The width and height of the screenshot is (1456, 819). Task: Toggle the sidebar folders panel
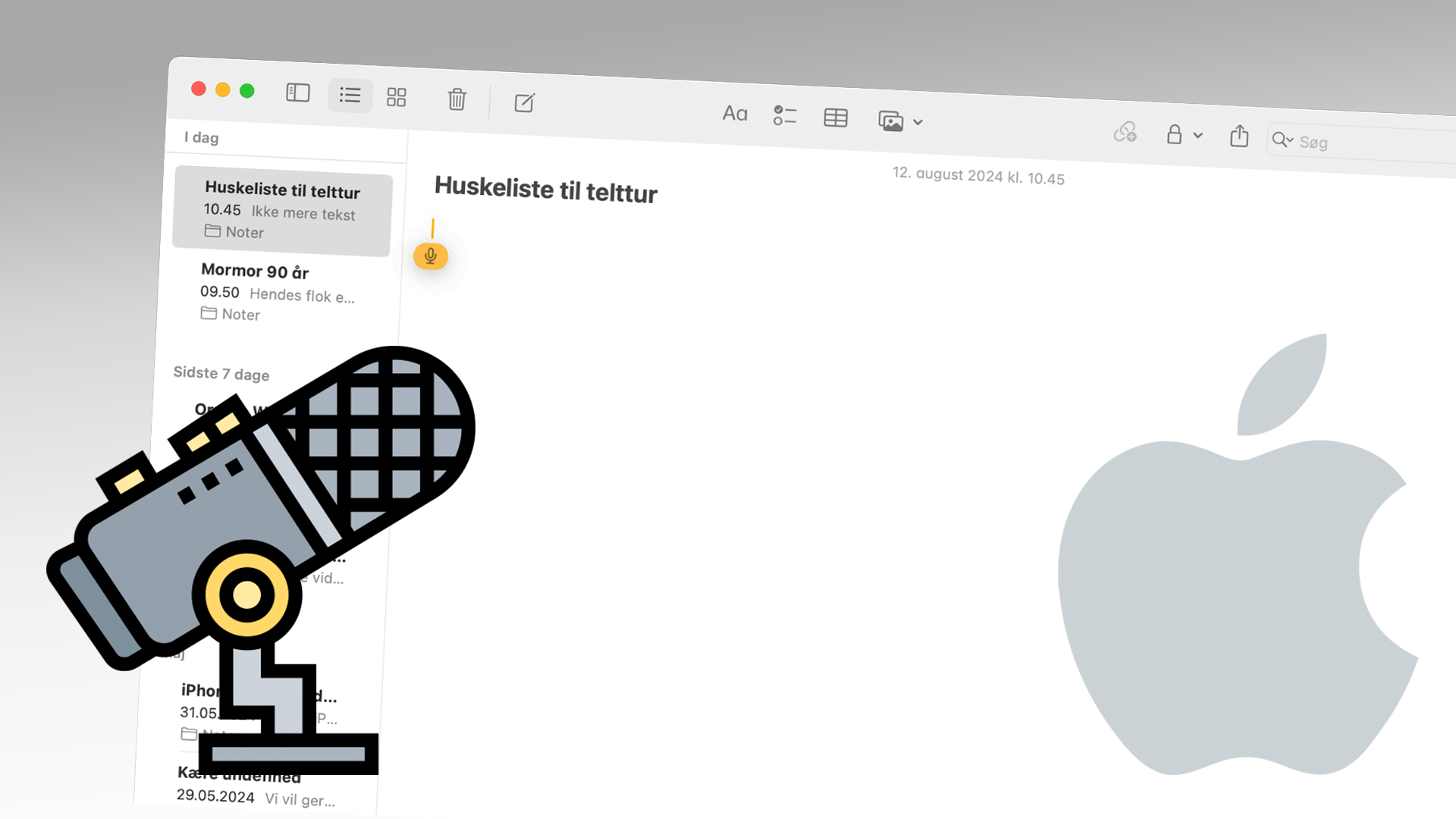point(297,93)
